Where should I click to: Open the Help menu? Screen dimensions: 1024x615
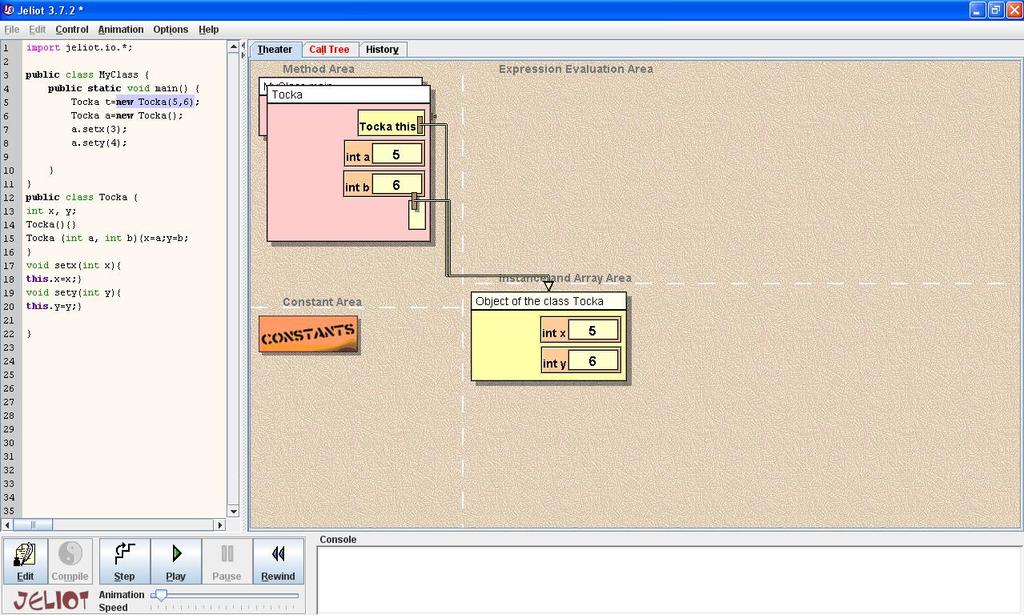click(209, 29)
